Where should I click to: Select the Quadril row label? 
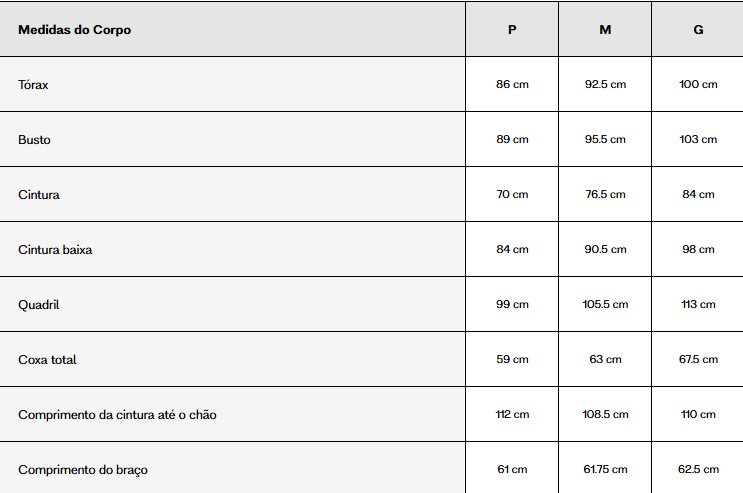(x=39, y=305)
